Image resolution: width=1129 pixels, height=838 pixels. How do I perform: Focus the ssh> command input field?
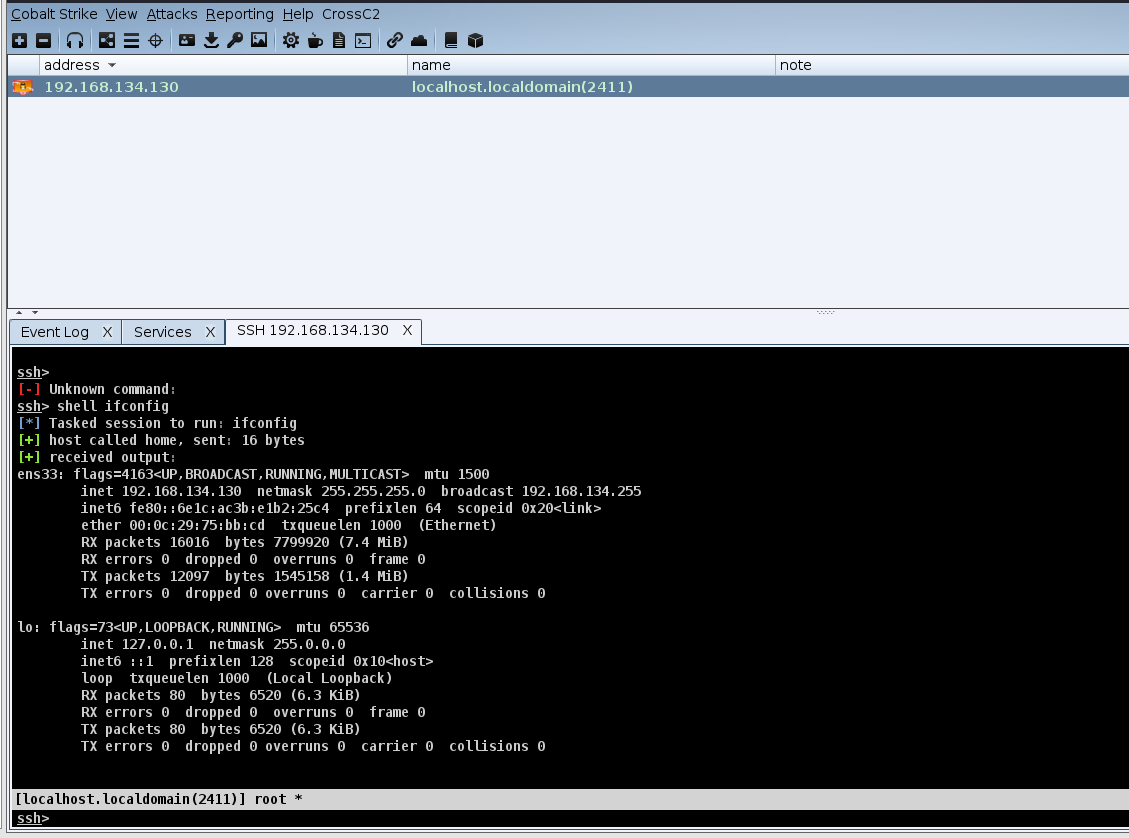tap(570, 819)
